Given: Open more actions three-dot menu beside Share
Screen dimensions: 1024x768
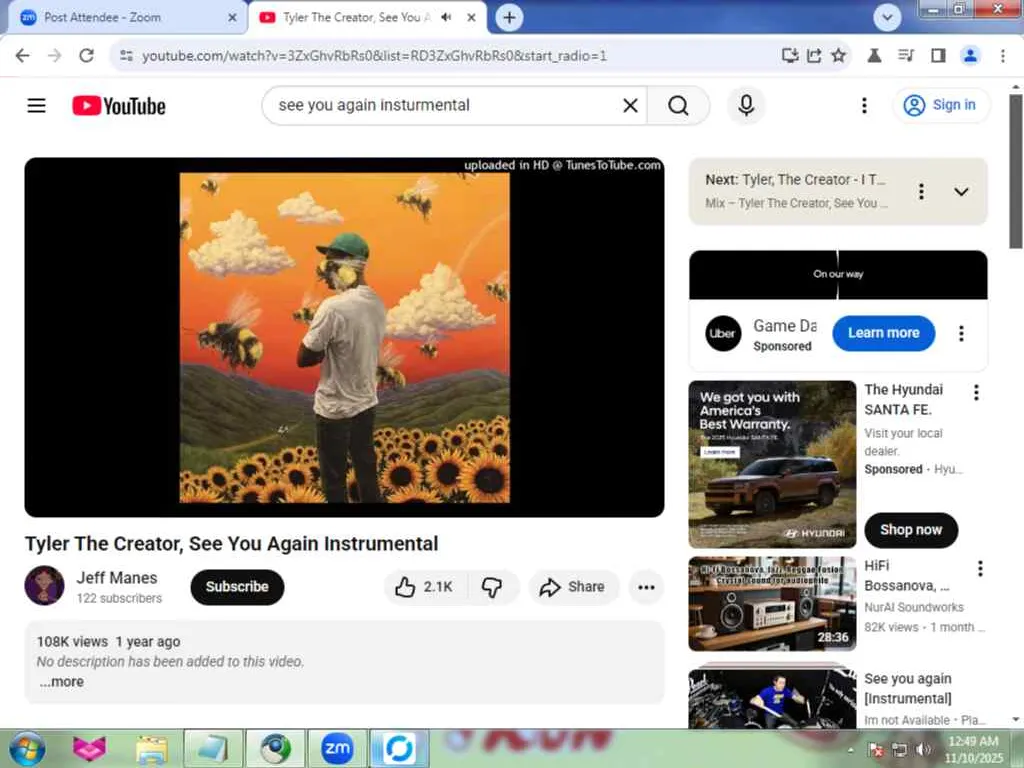Looking at the screenshot, I should pos(646,586).
